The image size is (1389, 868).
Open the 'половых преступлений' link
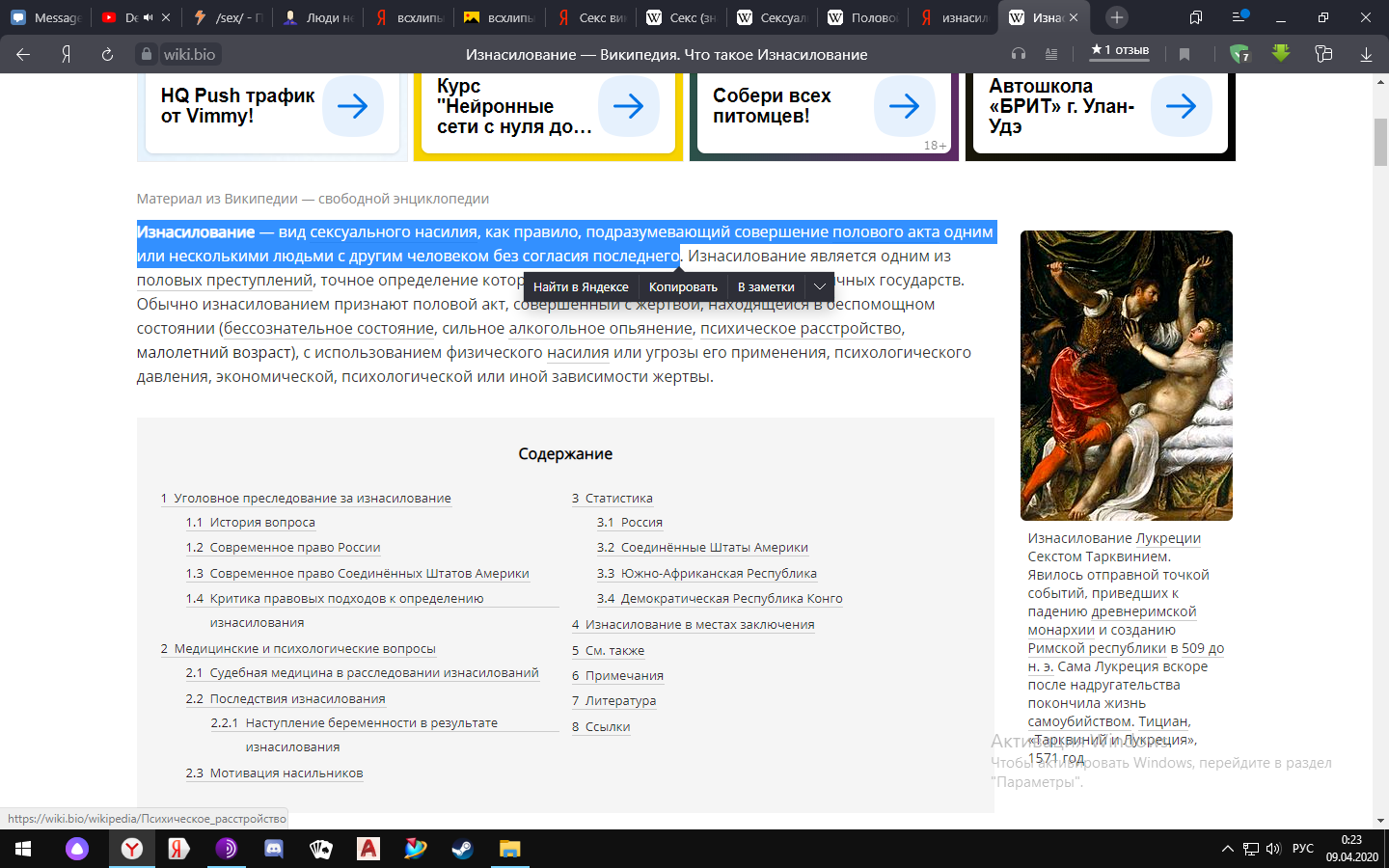[225, 281]
